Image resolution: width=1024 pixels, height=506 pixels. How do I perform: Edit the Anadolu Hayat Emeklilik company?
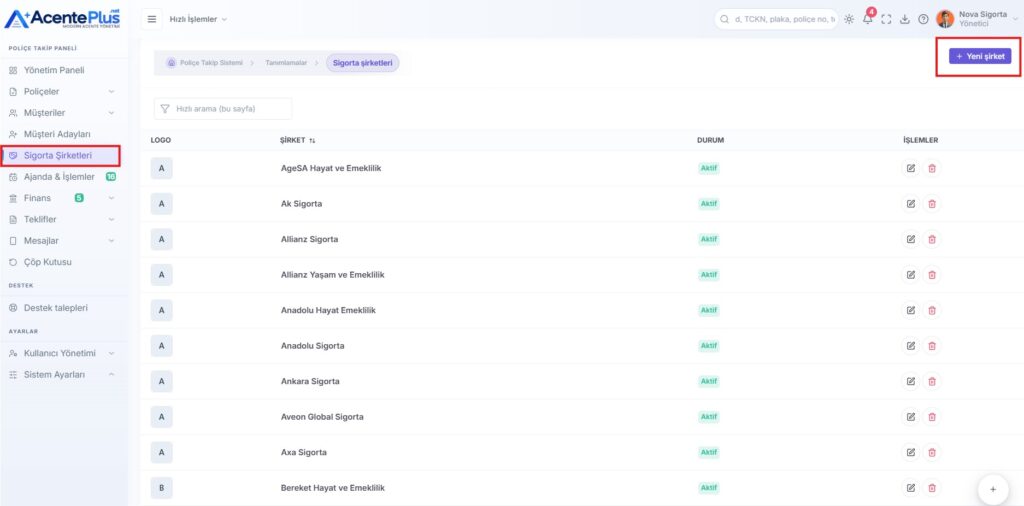(910, 310)
